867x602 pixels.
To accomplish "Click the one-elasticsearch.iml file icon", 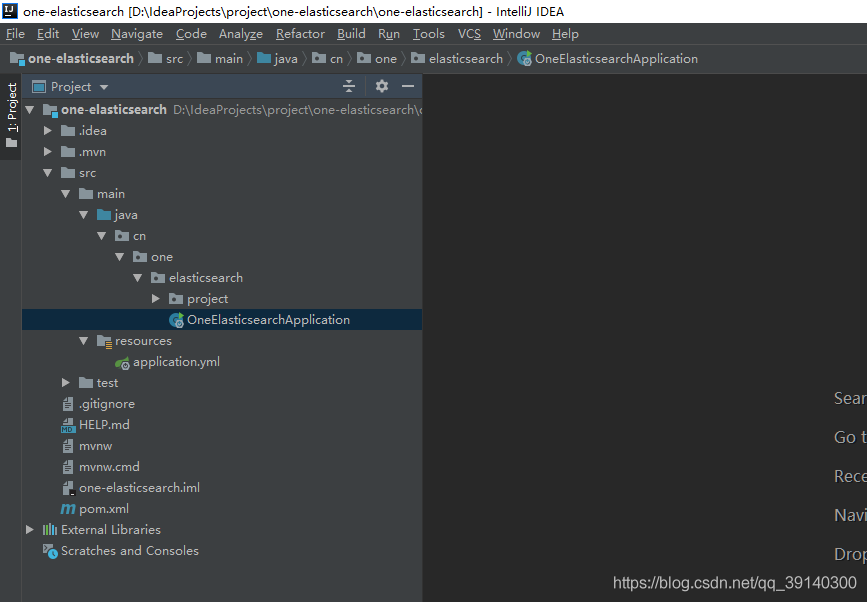I will [x=68, y=488].
